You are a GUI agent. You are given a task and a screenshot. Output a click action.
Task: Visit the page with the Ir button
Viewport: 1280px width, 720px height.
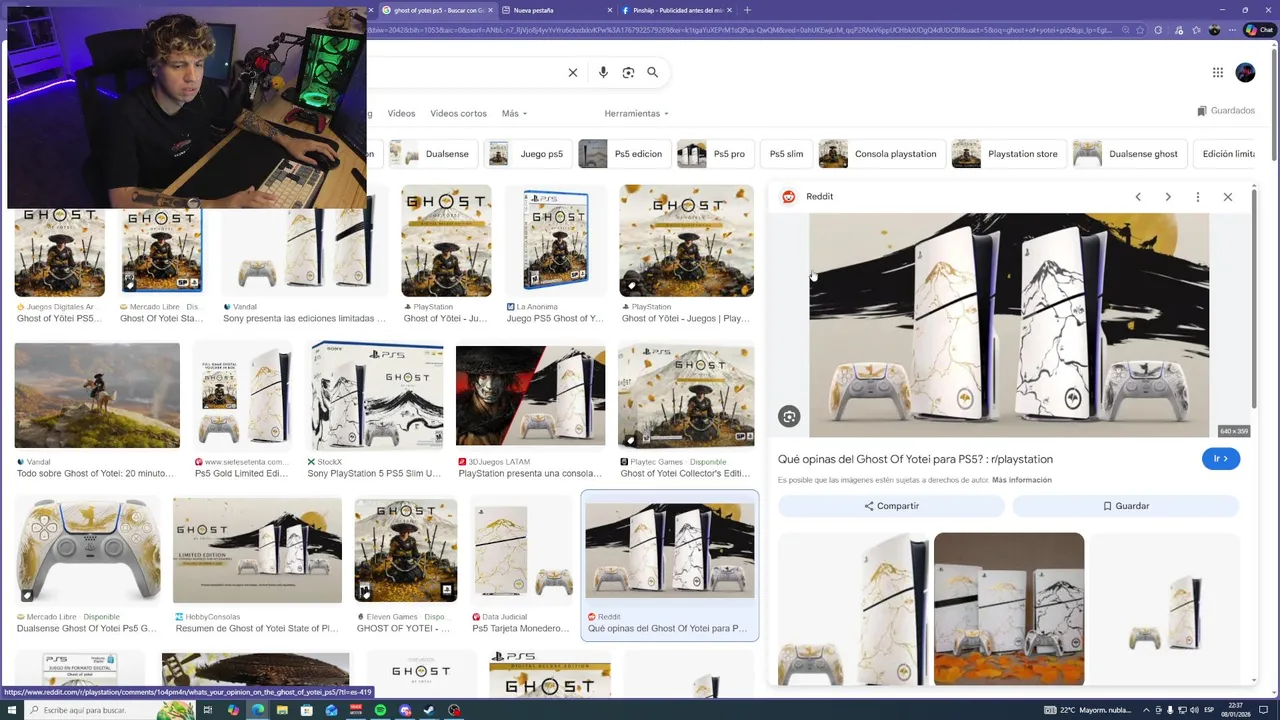point(1221,459)
